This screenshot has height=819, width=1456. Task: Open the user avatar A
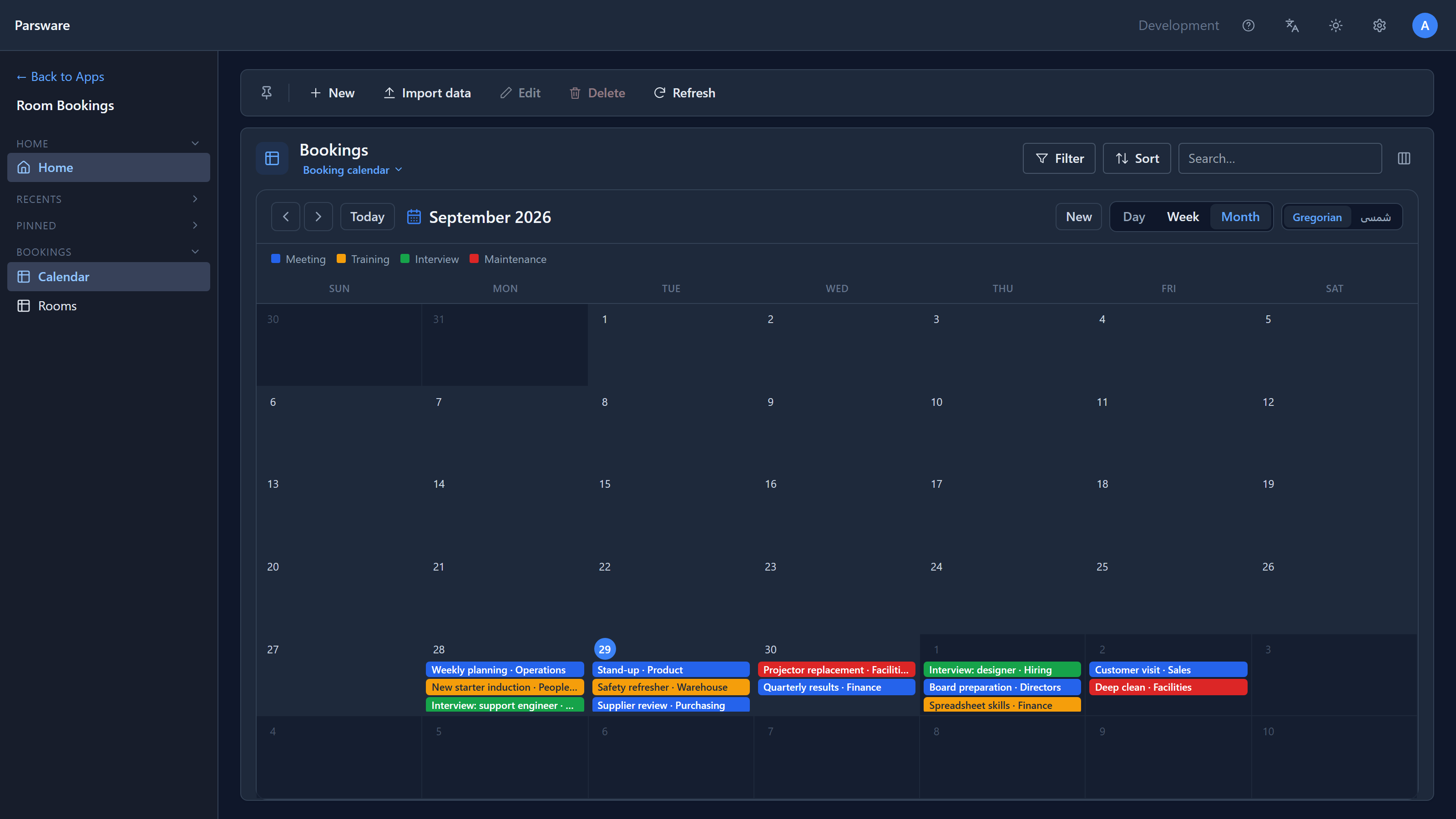1424,25
